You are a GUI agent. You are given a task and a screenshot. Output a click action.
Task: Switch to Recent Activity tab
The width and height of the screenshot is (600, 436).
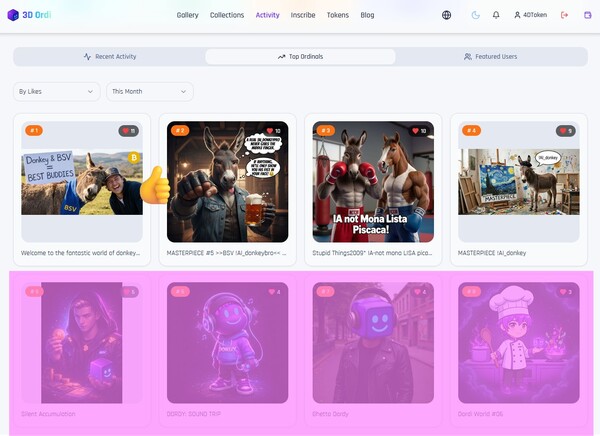click(110, 57)
